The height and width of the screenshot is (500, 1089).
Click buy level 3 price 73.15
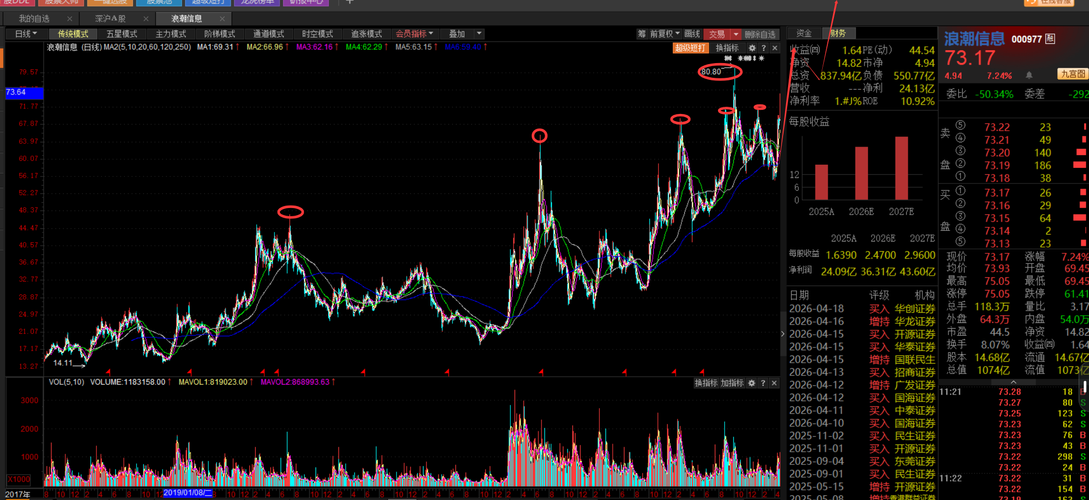(x=997, y=218)
